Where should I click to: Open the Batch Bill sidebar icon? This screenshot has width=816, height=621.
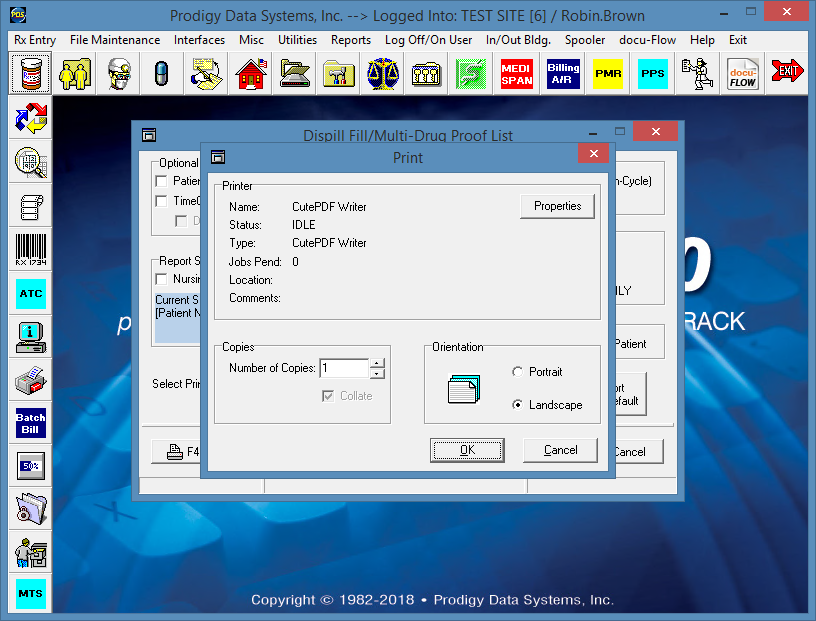click(31, 423)
